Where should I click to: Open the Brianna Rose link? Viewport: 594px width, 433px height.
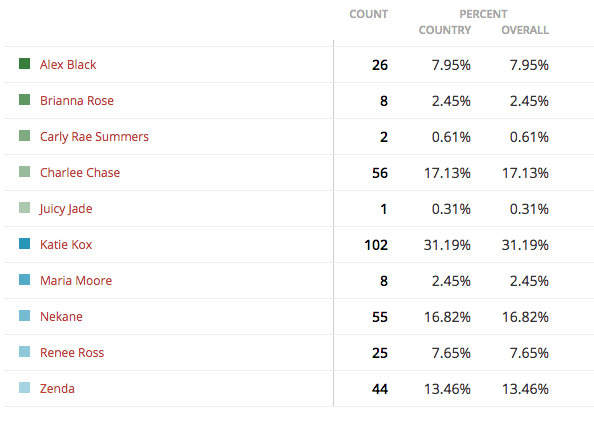pos(77,100)
